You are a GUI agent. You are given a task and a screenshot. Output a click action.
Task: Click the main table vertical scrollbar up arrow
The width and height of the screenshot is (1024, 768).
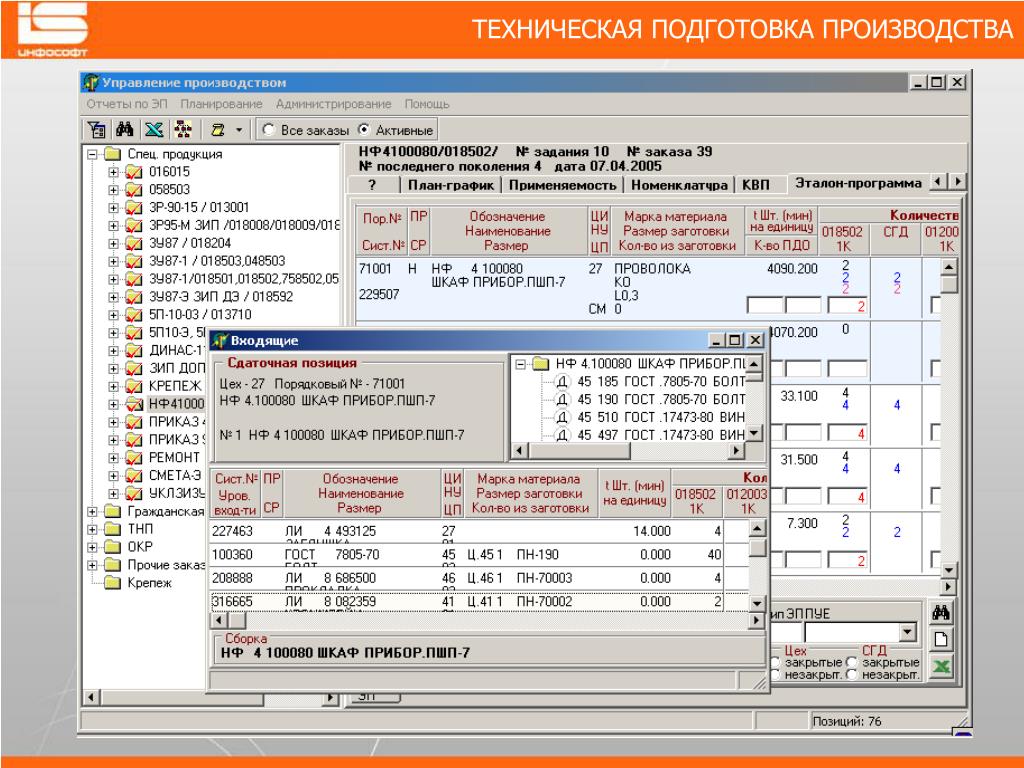(x=949, y=266)
